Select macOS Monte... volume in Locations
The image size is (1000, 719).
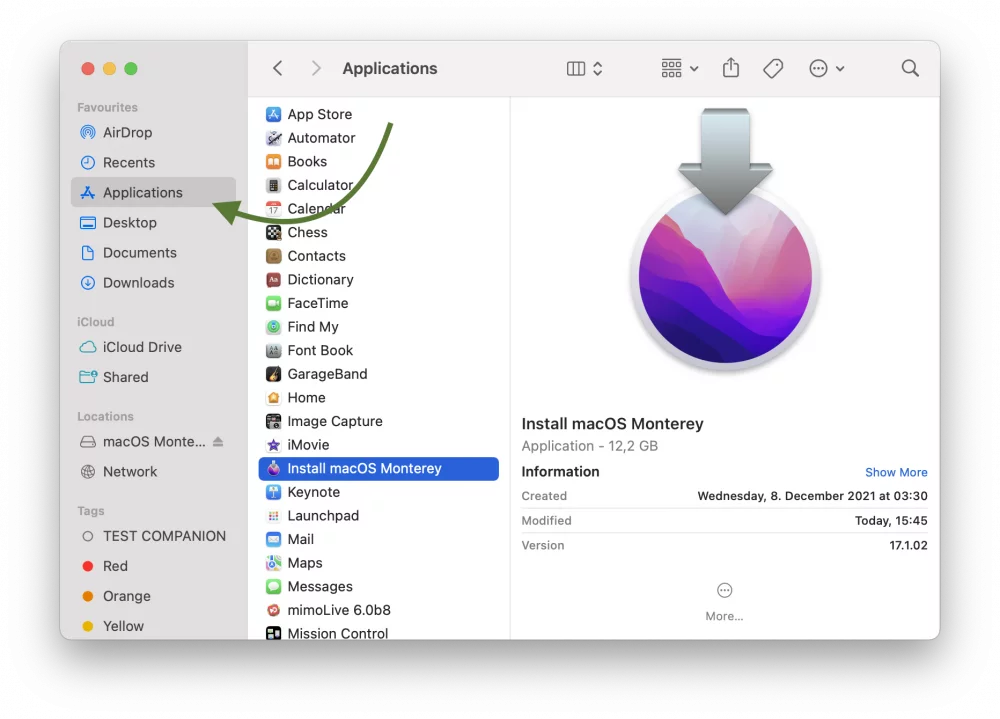point(143,441)
